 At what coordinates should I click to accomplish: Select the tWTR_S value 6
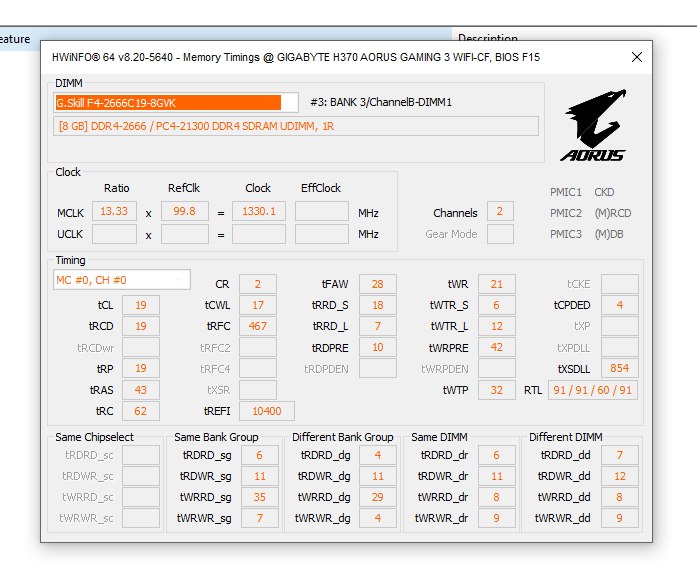coord(497,305)
